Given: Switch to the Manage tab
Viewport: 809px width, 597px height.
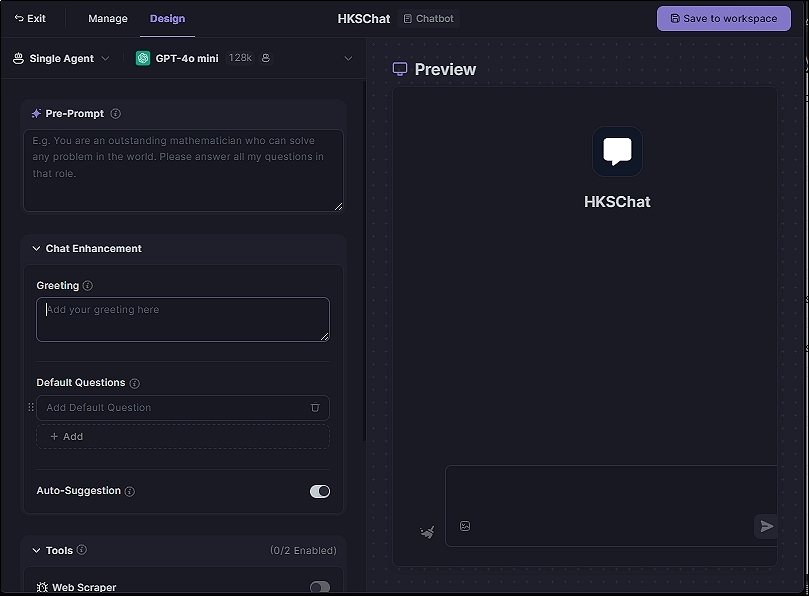Looking at the screenshot, I should (x=106, y=18).
